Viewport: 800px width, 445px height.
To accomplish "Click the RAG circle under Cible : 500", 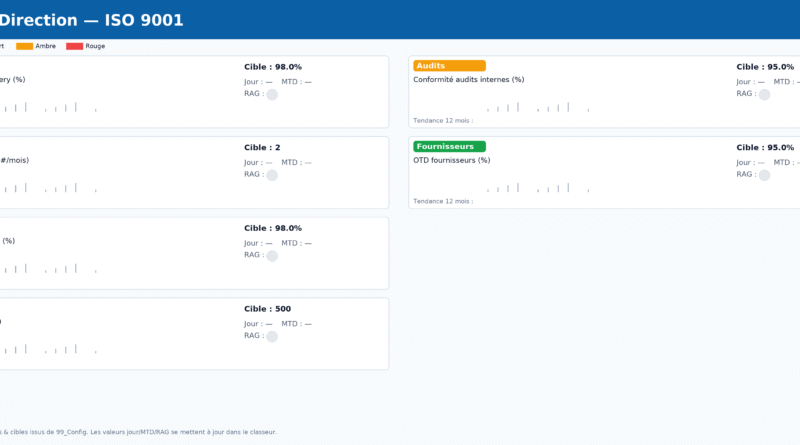I will [x=271, y=337].
